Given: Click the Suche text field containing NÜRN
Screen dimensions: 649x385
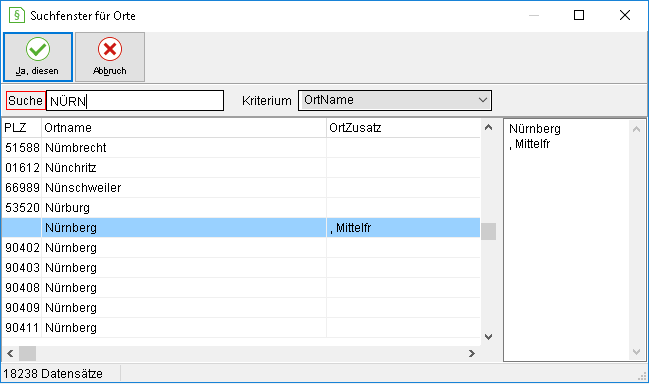Looking at the screenshot, I should tap(135, 101).
